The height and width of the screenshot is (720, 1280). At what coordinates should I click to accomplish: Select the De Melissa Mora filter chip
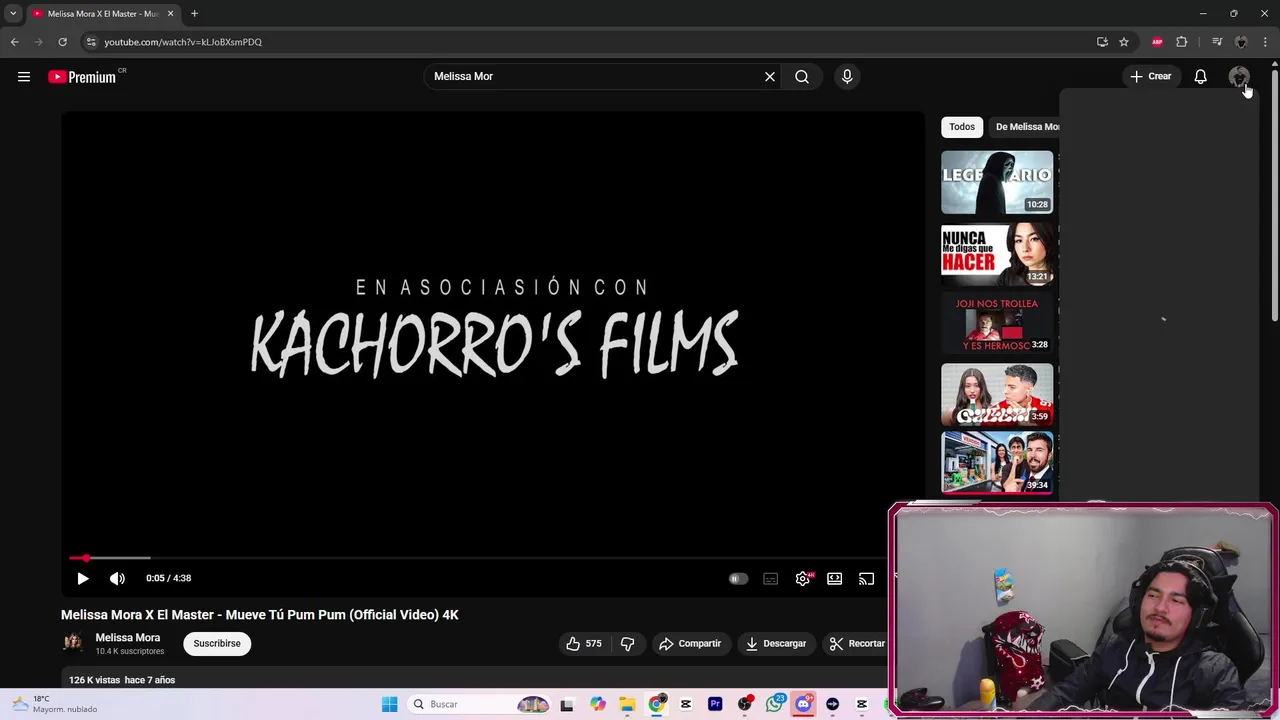click(x=1026, y=127)
